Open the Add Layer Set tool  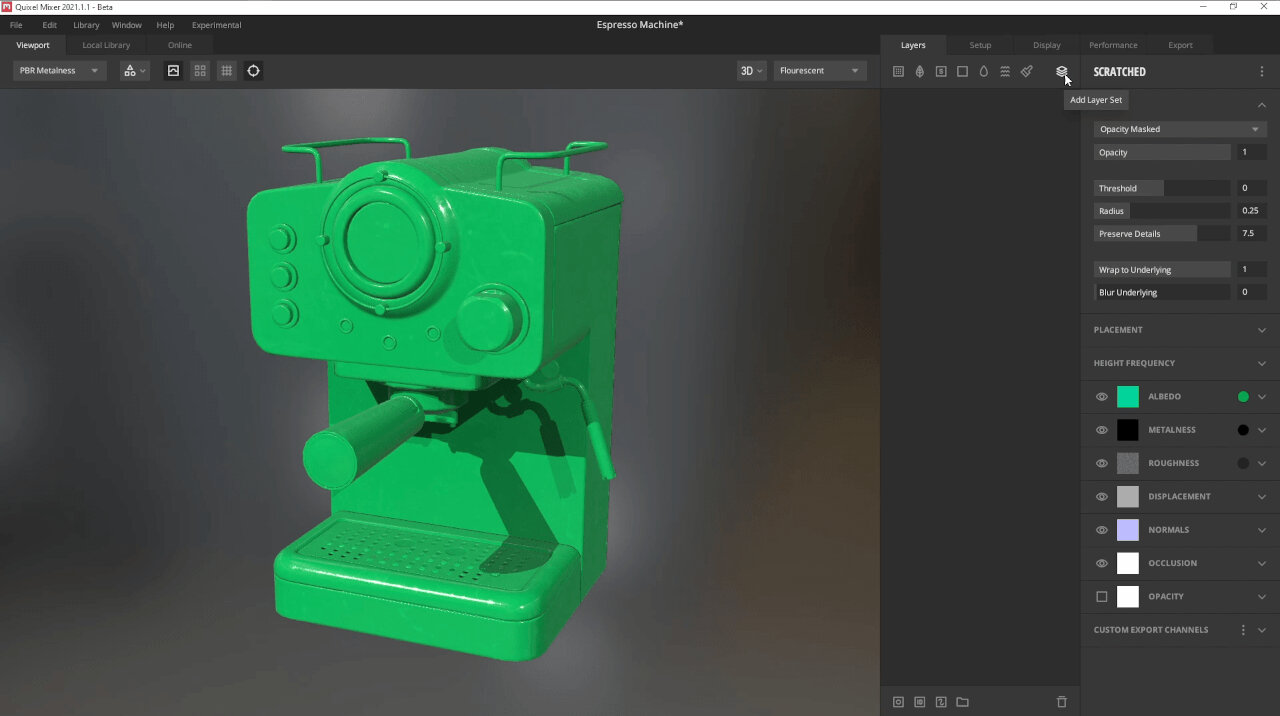1061,71
